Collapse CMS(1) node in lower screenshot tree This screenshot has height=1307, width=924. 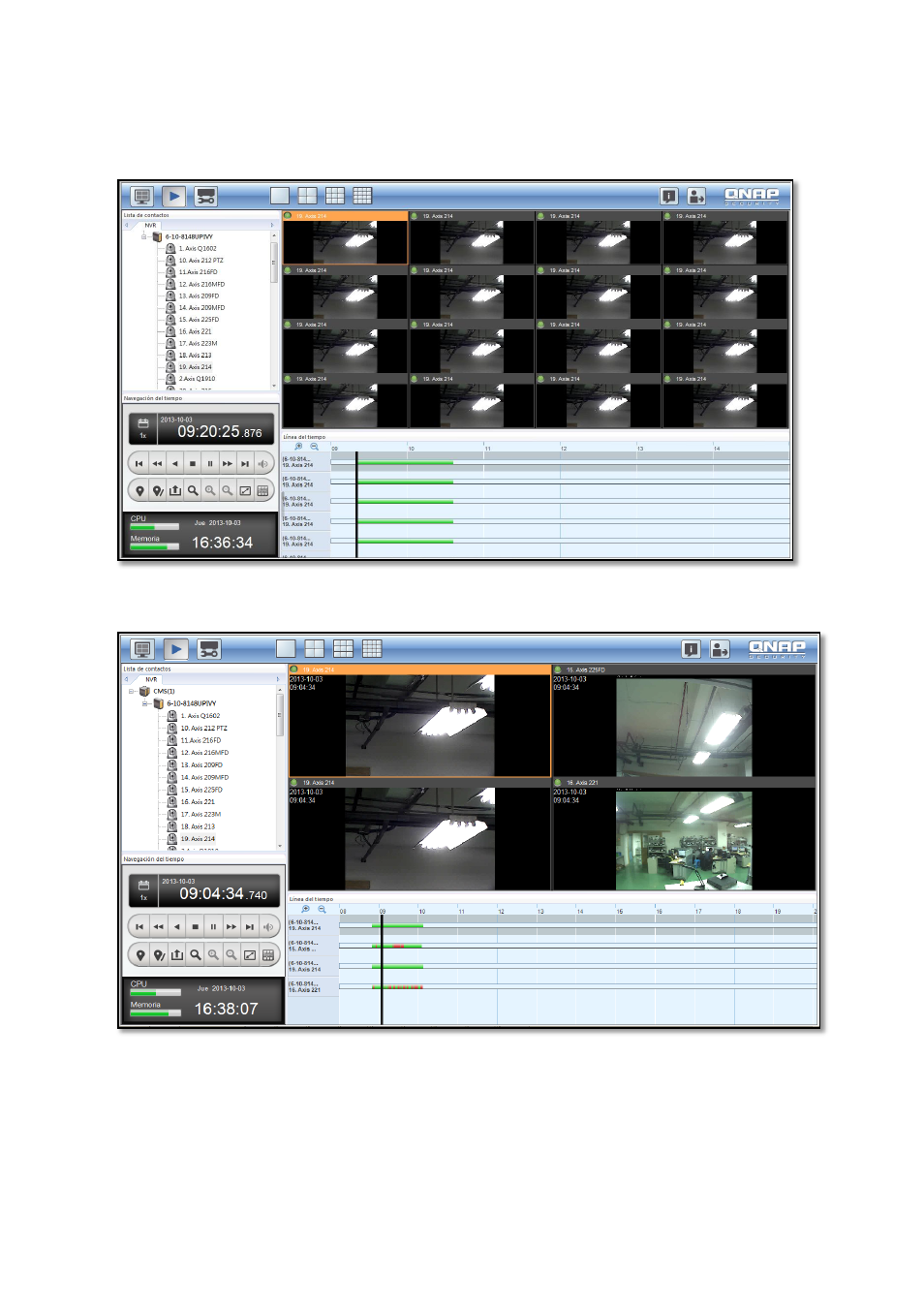coord(132,691)
